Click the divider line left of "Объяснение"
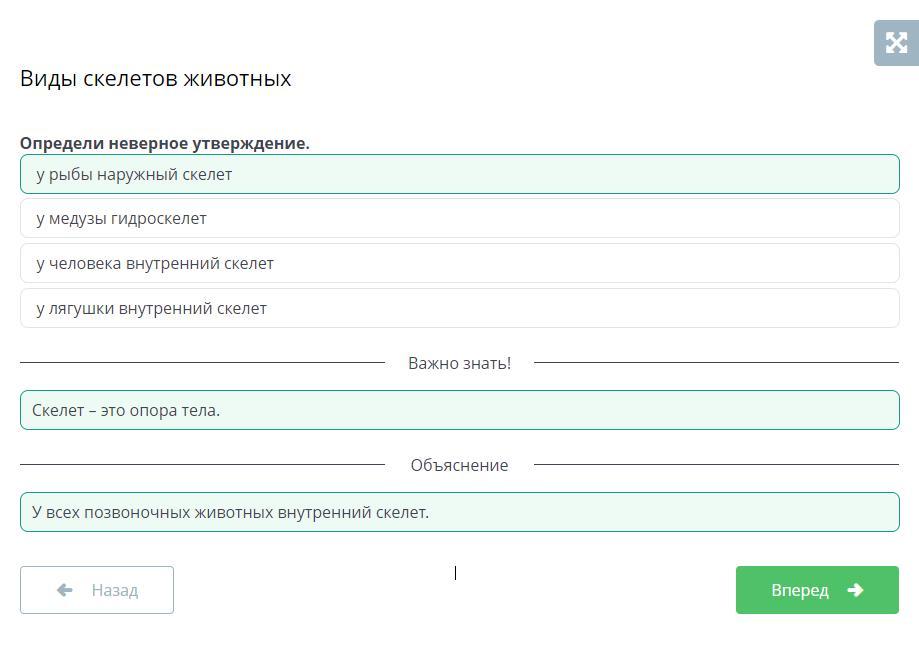The width and height of the screenshot is (919, 655). point(200,464)
